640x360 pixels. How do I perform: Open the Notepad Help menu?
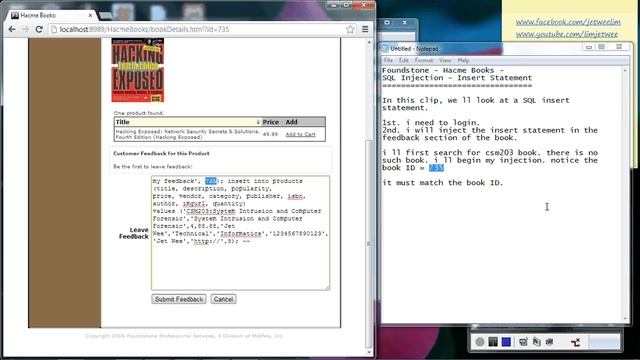463,60
